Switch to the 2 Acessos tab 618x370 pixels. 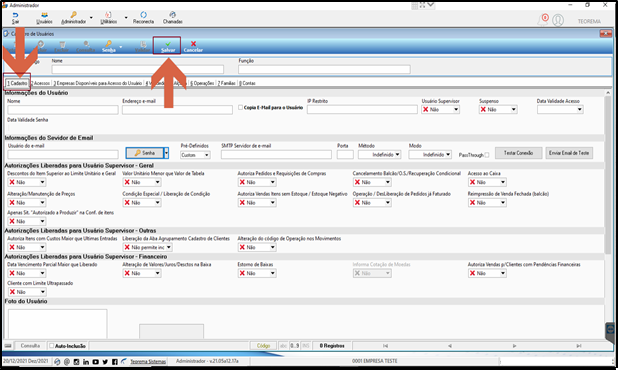coord(41,83)
